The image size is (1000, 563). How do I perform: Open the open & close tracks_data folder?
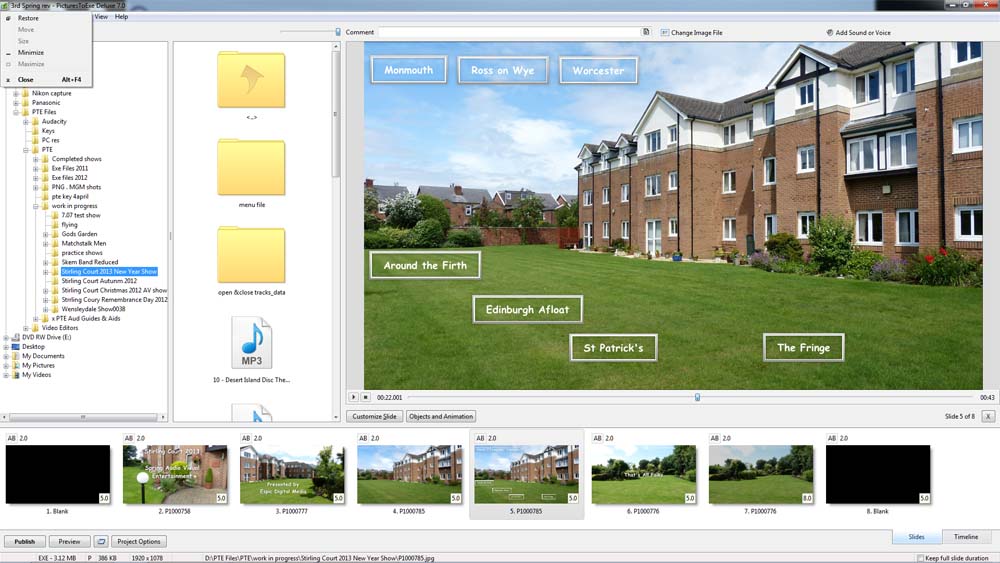251,255
